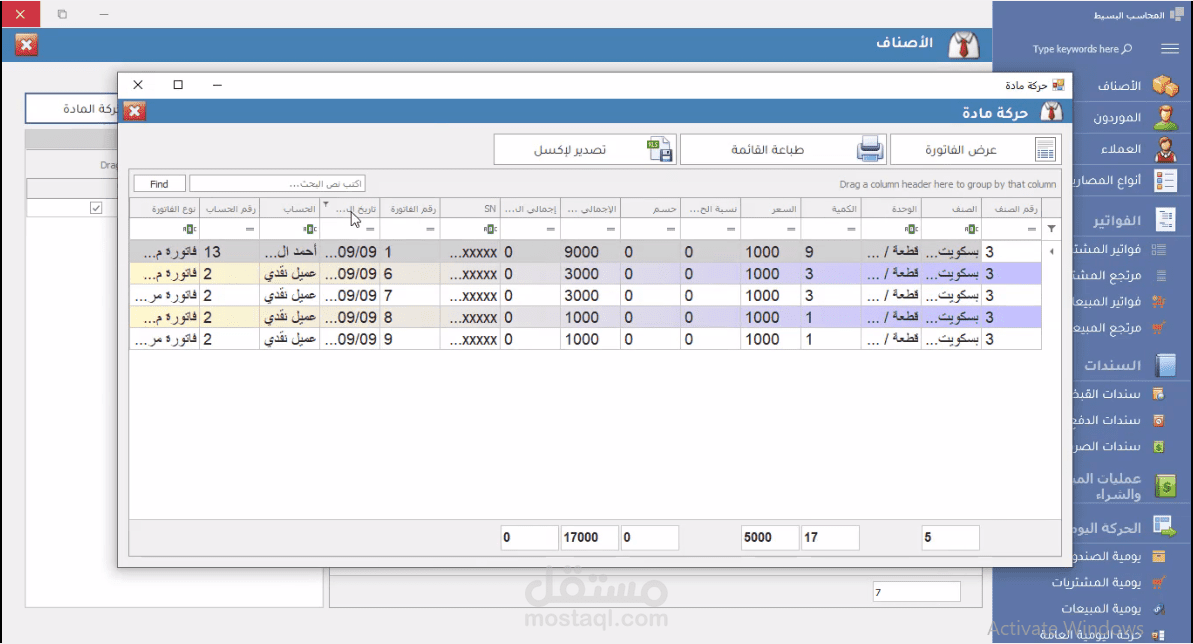The image size is (1193, 644).
Task: Click the filter funnel icon in filter row
Action: tap(1051, 229)
